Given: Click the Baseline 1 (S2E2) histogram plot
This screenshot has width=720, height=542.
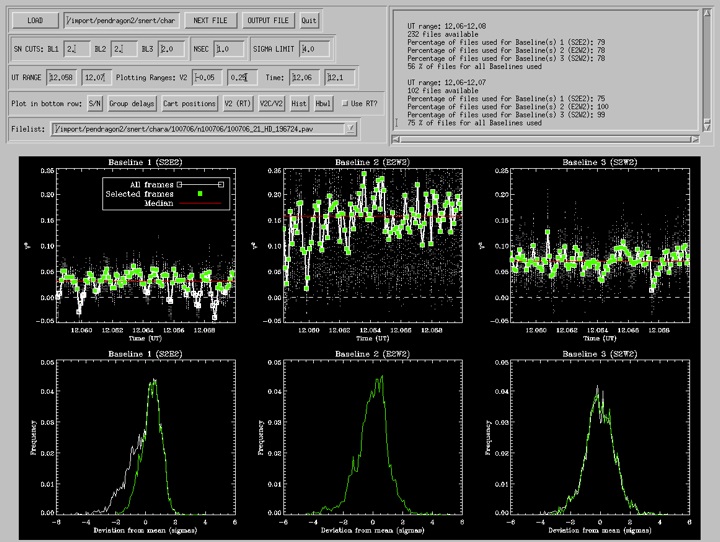Looking at the screenshot, I should (x=146, y=437).
